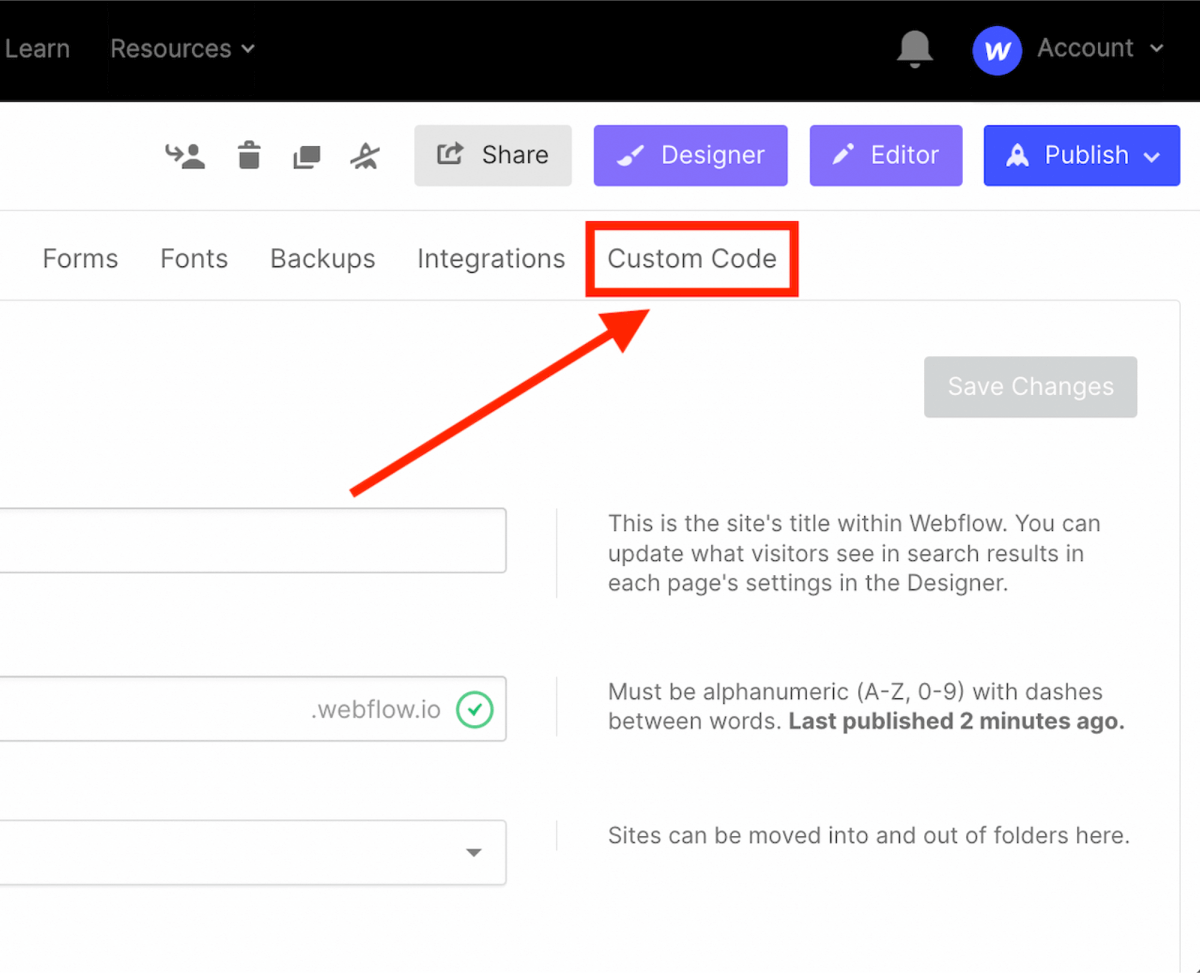Click the .webflow.io subdomain field
Viewport: 1200px width, 973px height.
point(252,709)
